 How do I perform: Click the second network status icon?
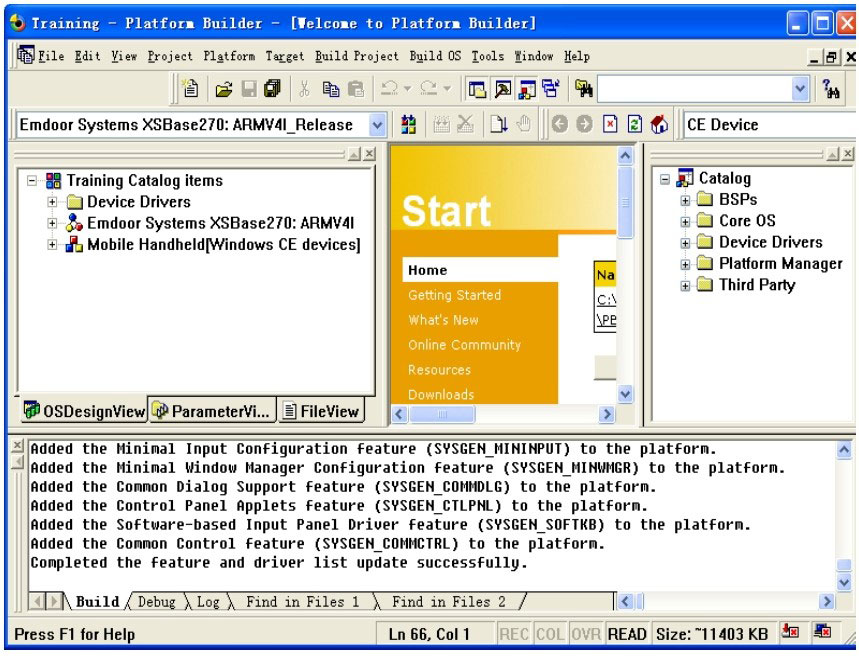coord(822,632)
